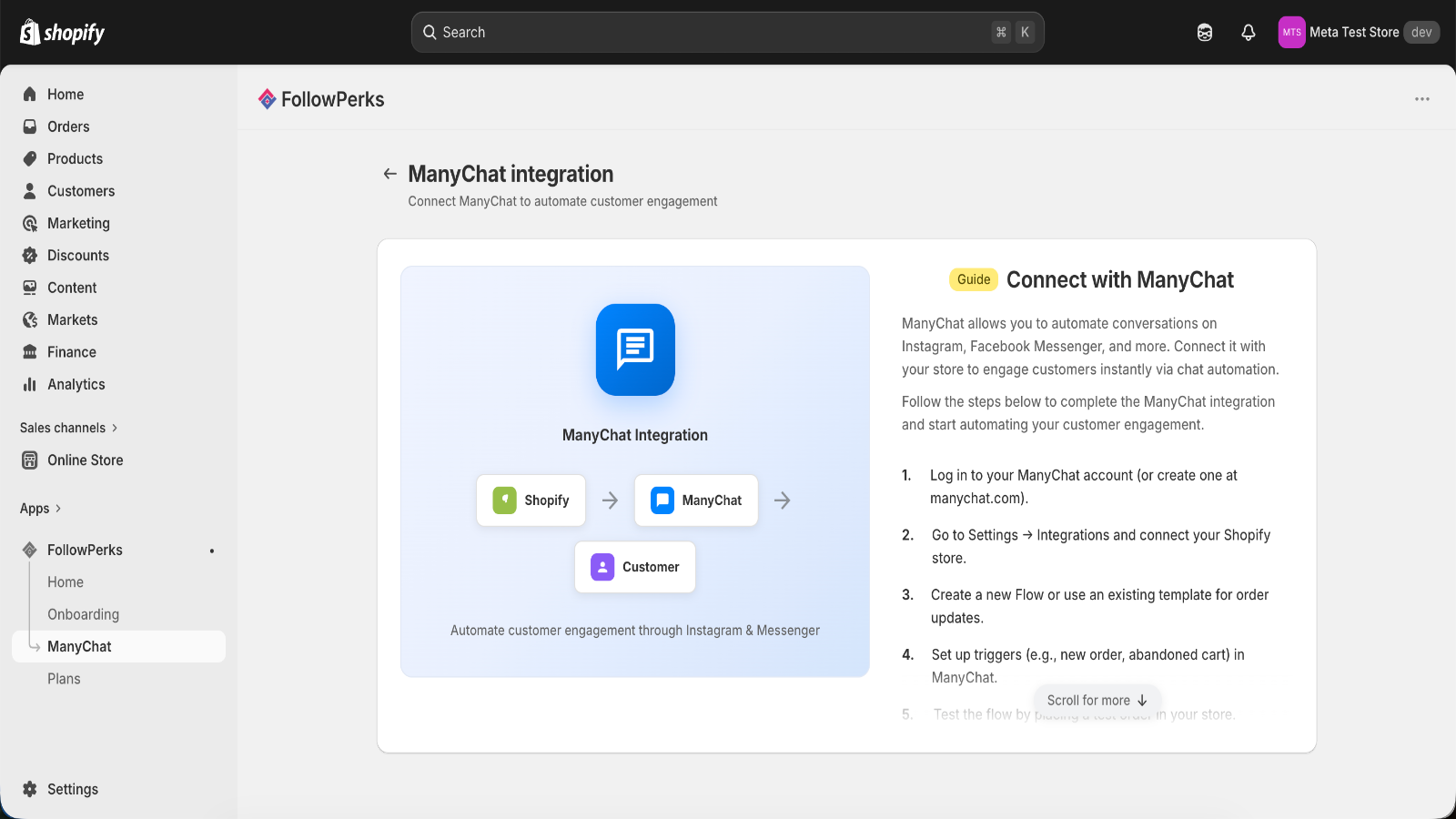The width and height of the screenshot is (1456, 819).
Task: Expand the Sales channels section
Action: coord(69,428)
